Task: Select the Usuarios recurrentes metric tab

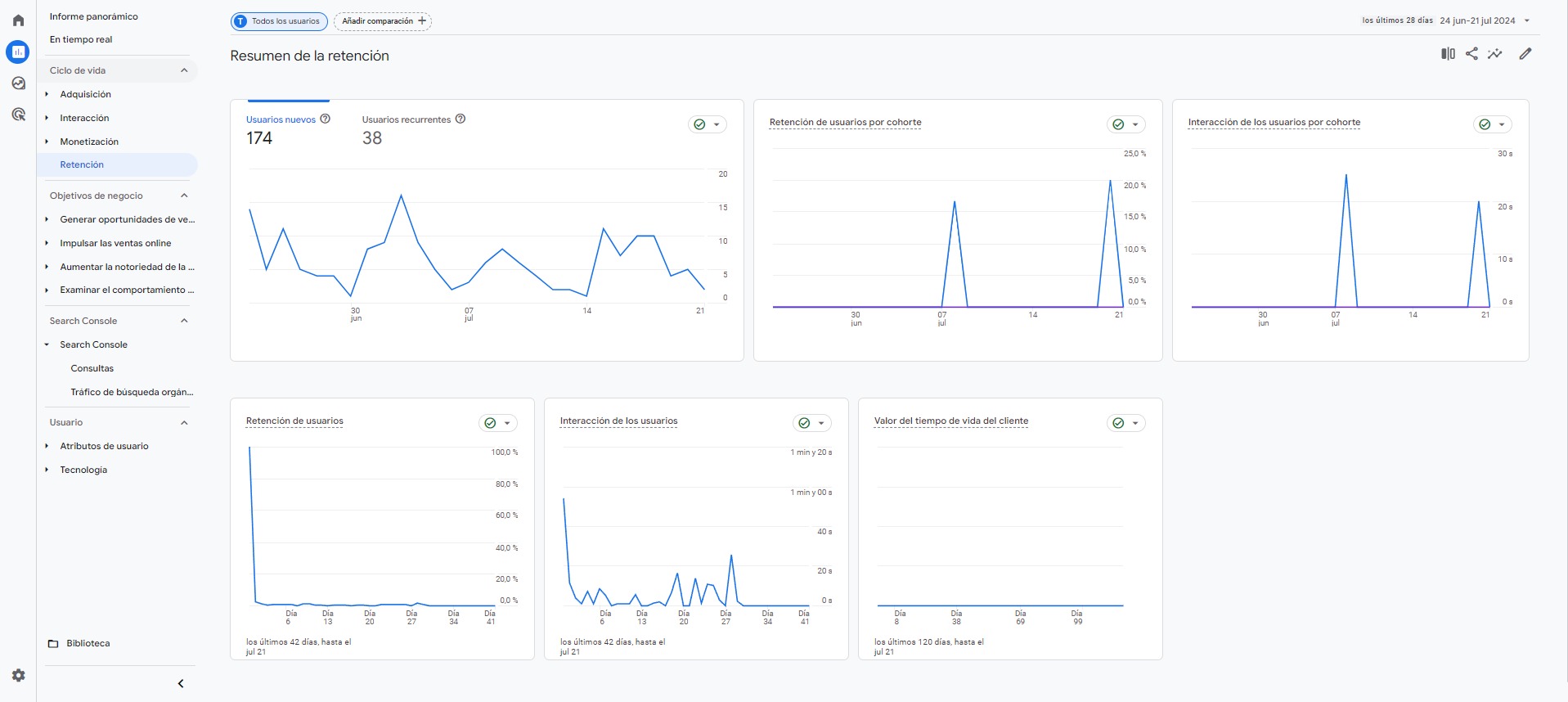Action: [407, 119]
